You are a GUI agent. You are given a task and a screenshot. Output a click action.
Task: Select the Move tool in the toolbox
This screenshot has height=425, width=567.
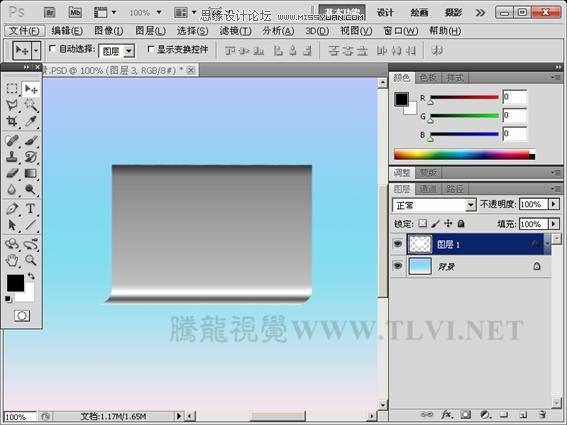pyautogui.click(x=31, y=89)
